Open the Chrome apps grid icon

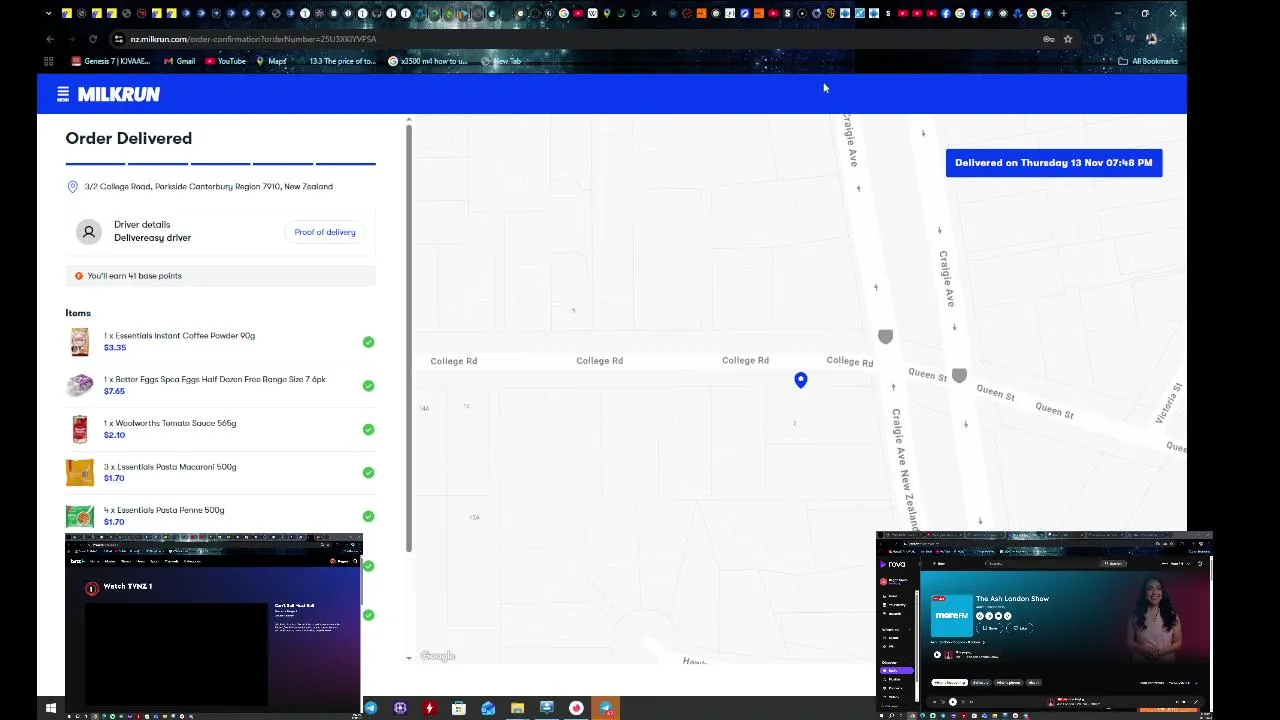[x=48, y=61]
